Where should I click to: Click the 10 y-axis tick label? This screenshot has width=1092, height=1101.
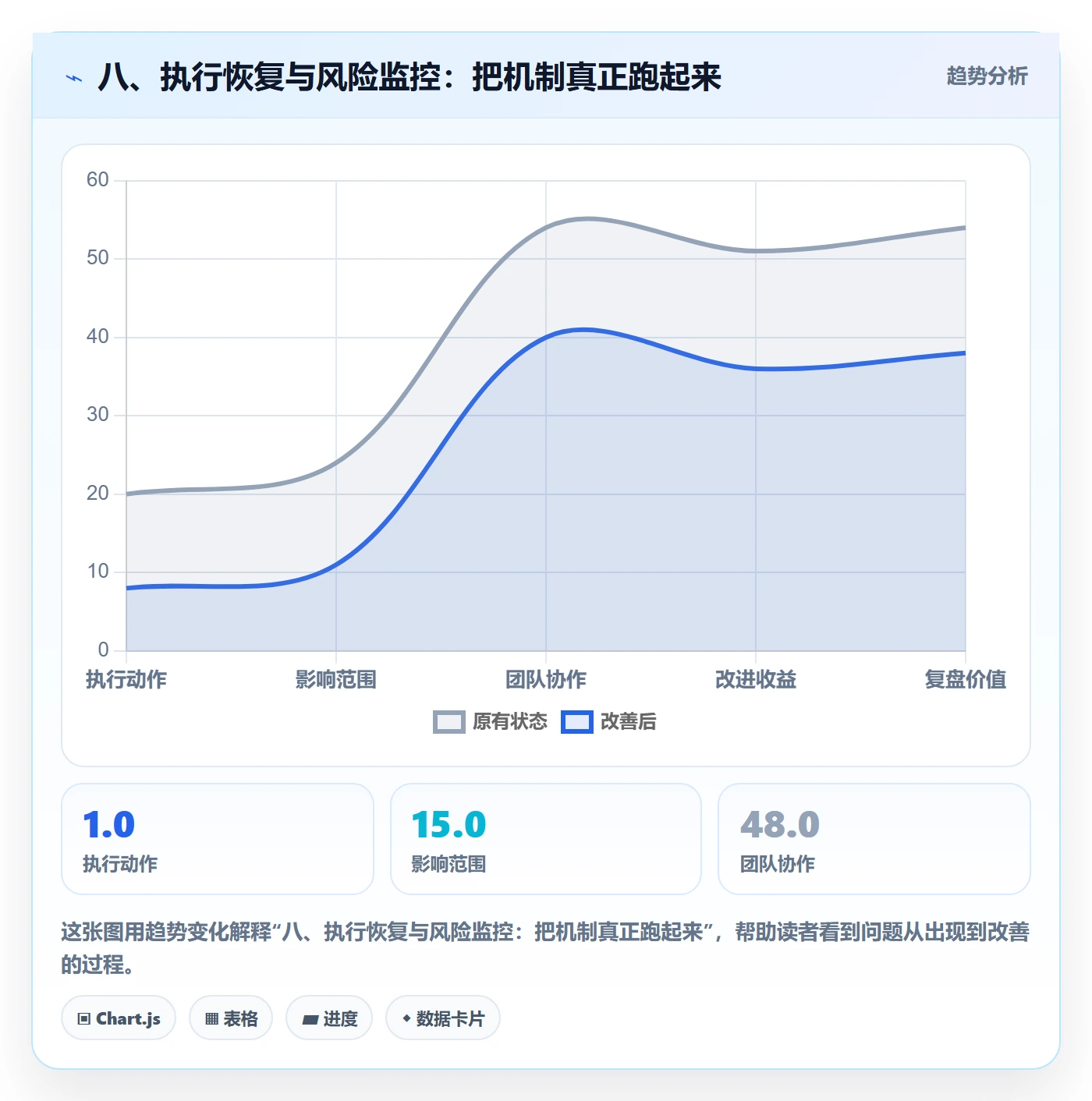(x=97, y=572)
